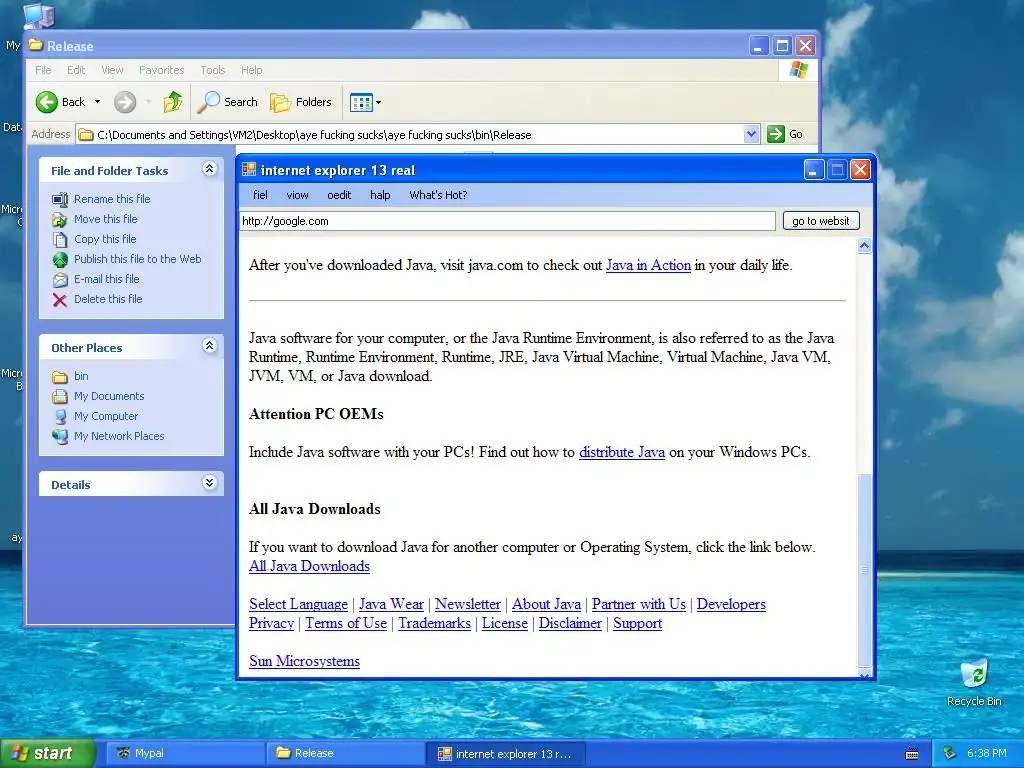The height and width of the screenshot is (768, 1024).
Task: Open the Back button history dropdown arrow
Action: (x=97, y=102)
